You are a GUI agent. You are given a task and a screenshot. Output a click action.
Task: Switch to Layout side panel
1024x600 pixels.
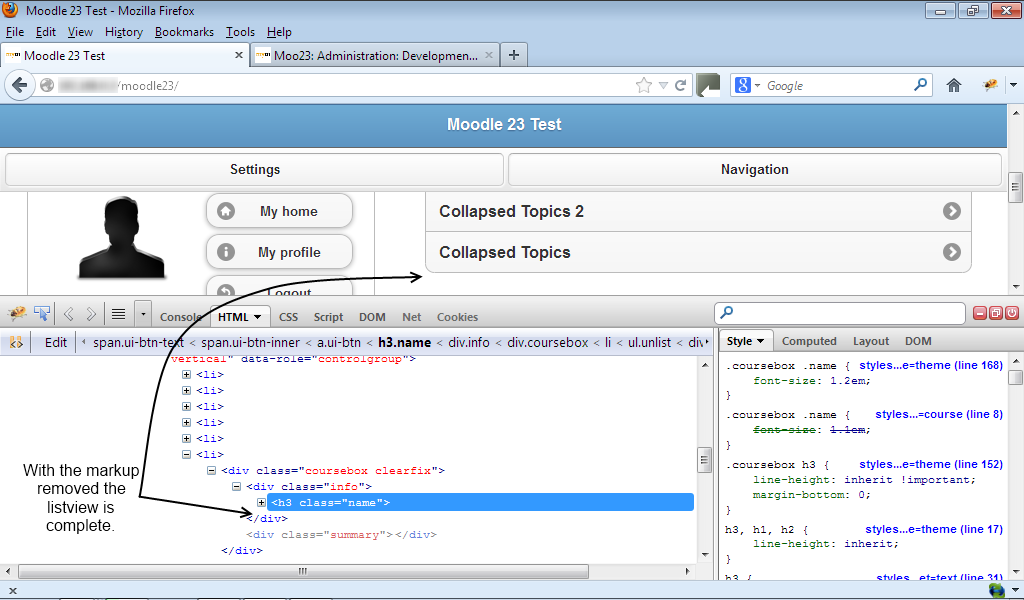[871, 341]
